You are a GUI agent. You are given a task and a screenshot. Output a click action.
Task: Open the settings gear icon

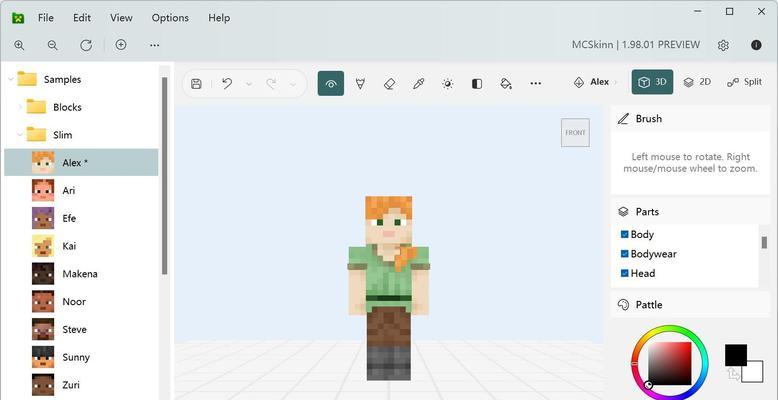tap(723, 45)
